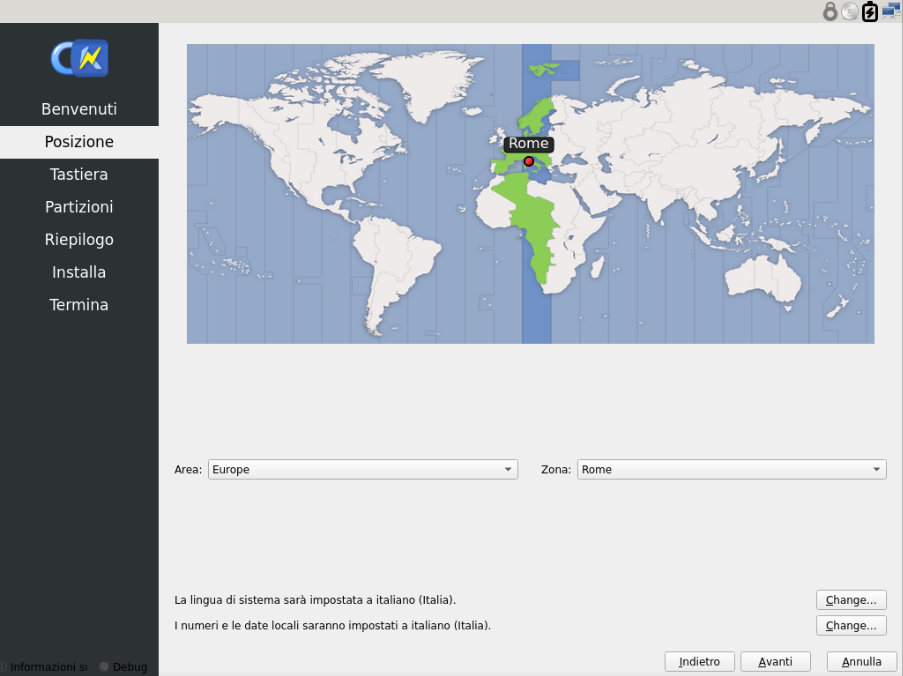This screenshot has height=676, width=903.
Task: Open the battery charging indicator
Action: click(870, 12)
